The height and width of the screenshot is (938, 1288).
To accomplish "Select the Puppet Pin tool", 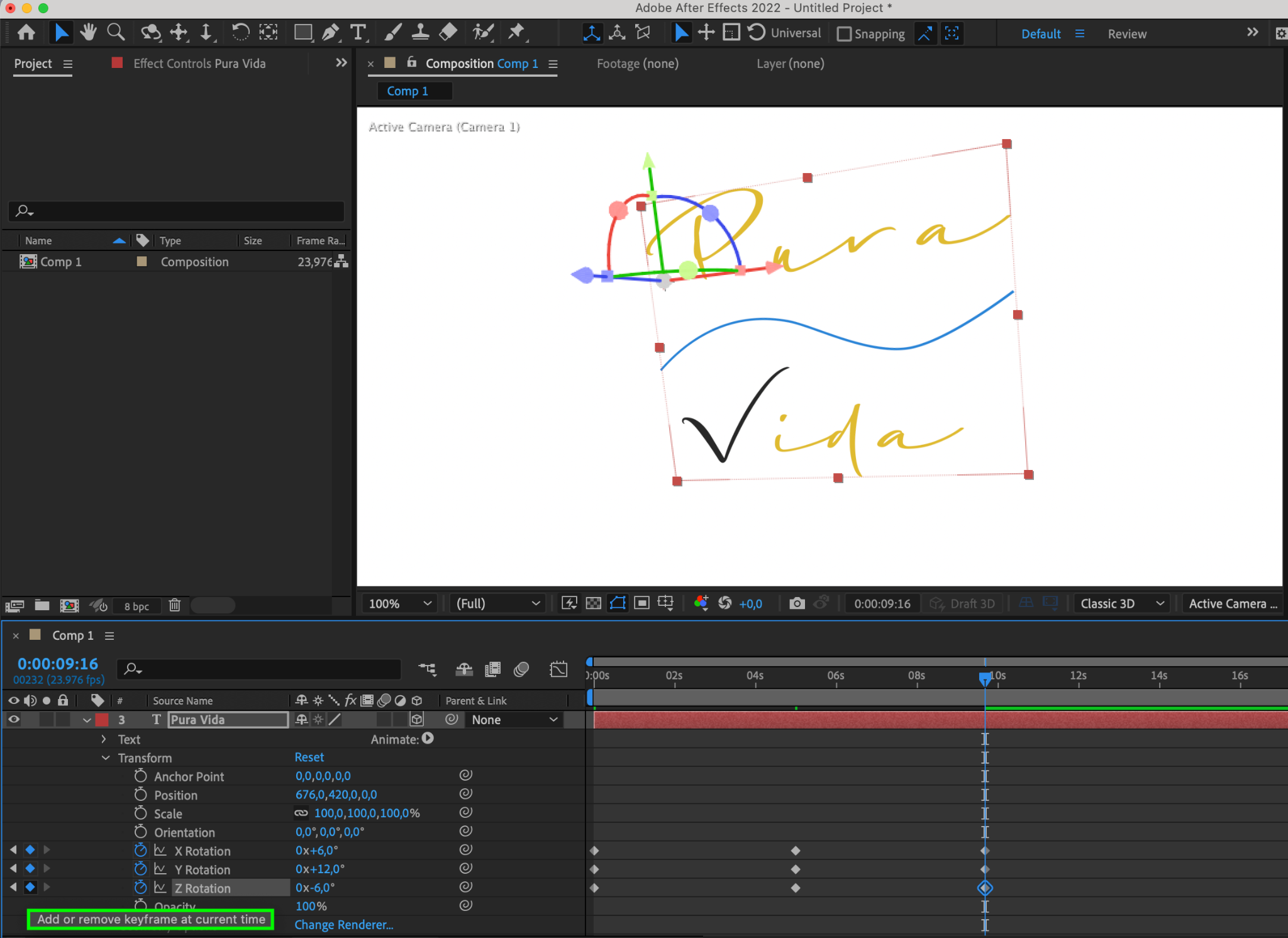I will (x=516, y=32).
